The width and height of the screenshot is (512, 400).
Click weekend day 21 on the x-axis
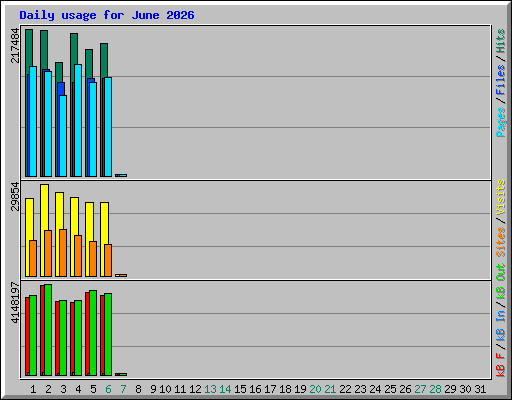coord(330,389)
